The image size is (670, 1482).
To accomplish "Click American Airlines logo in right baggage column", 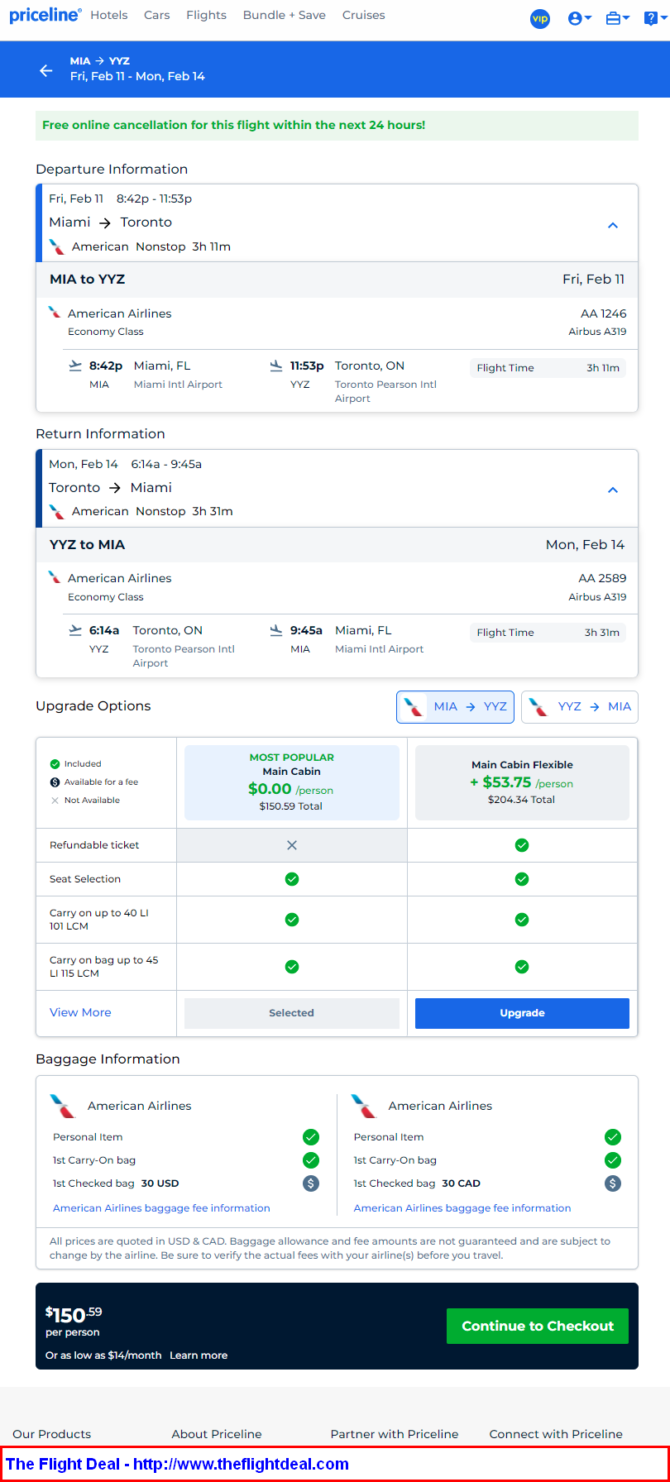I will point(364,1106).
